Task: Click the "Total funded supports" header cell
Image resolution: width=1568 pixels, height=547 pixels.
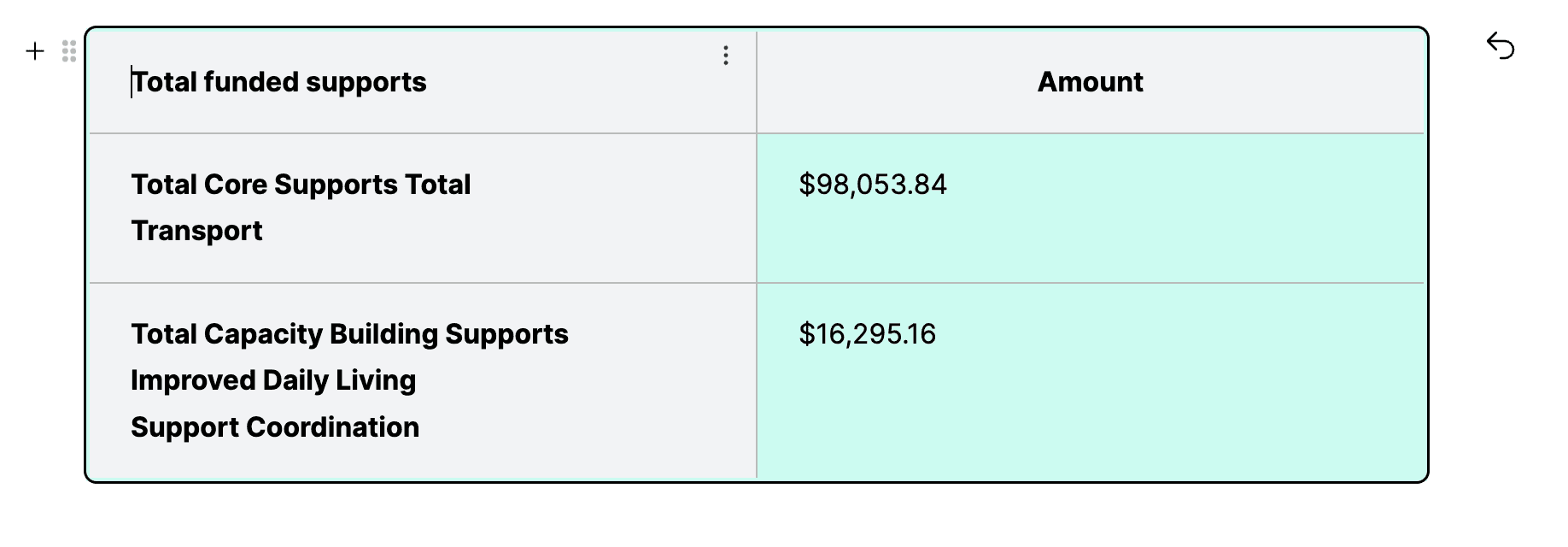Action: click(279, 82)
